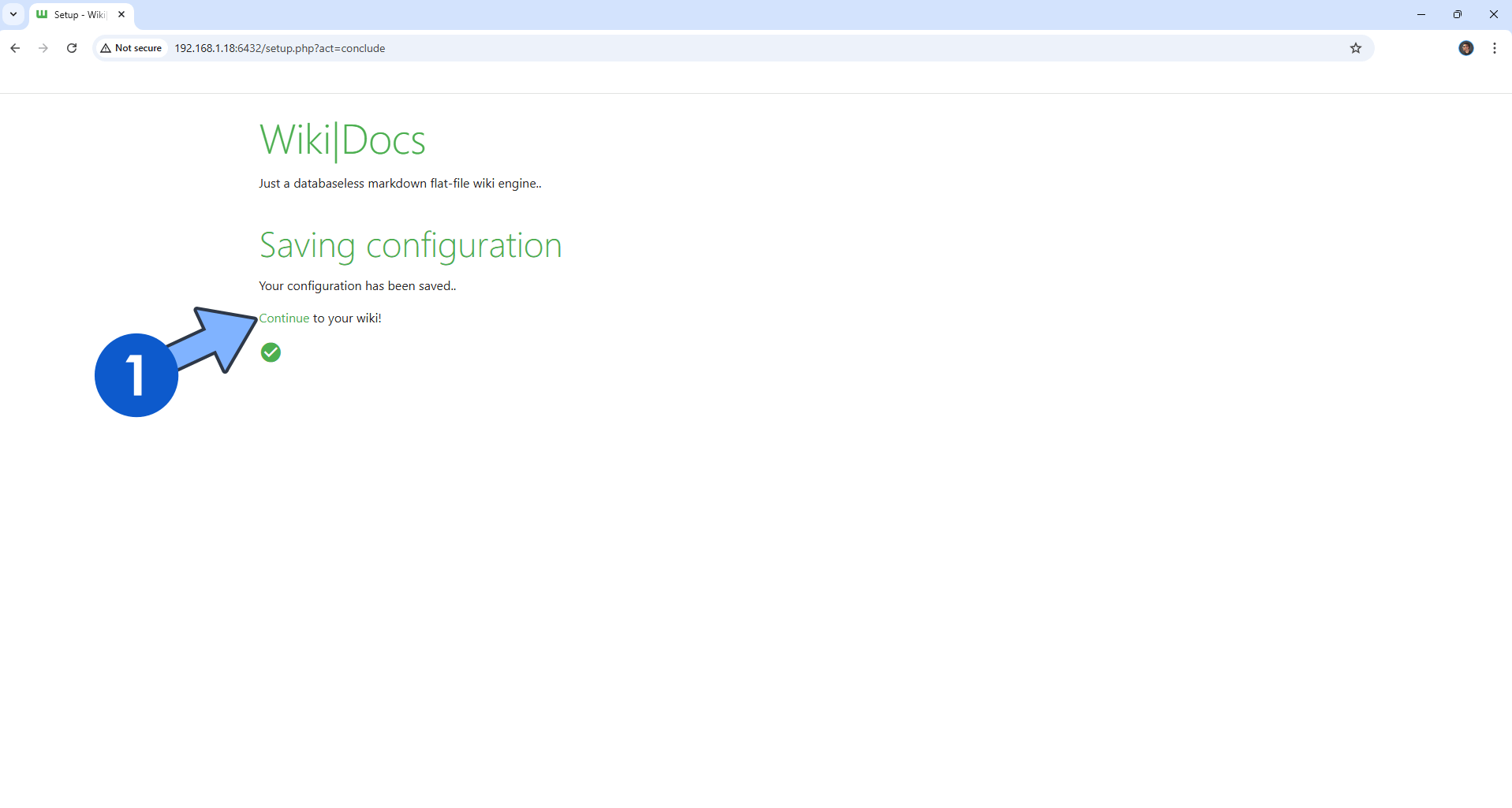Click 'Your configuration has been saved..' text
The width and height of the screenshot is (1512, 808).
[357, 286]
